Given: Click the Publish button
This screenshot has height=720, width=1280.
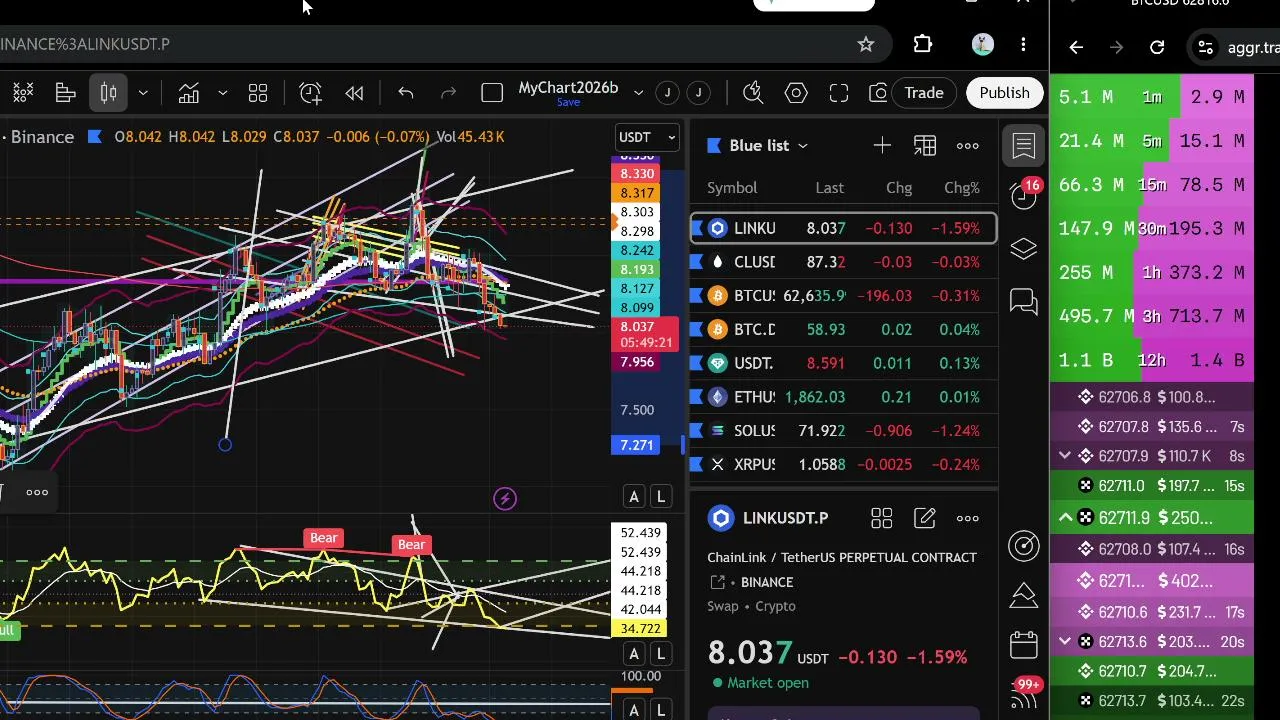Looking at the screenshot, I should 1004,93.
